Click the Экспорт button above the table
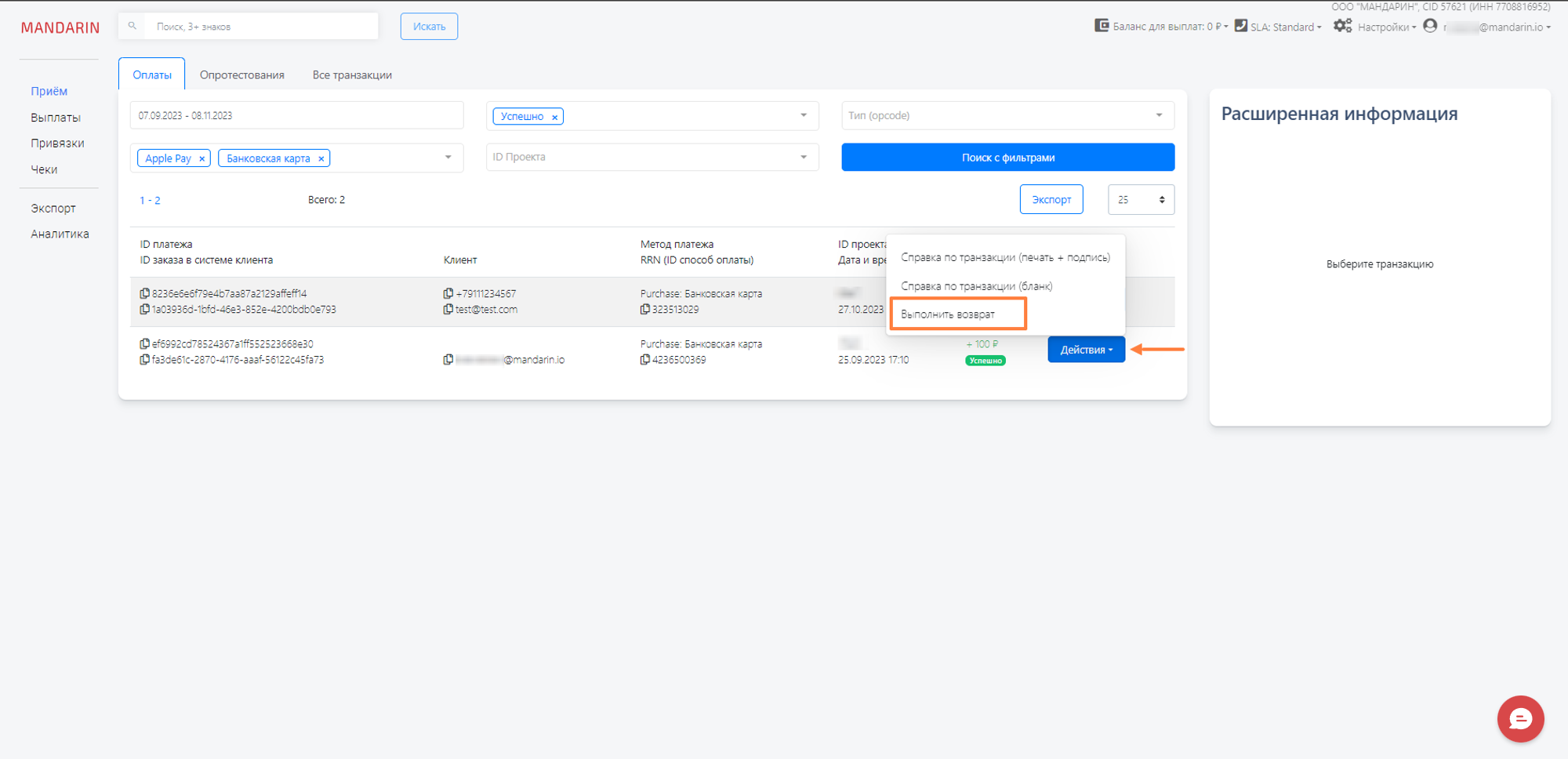1568x759 pixels. point(1051,200)
